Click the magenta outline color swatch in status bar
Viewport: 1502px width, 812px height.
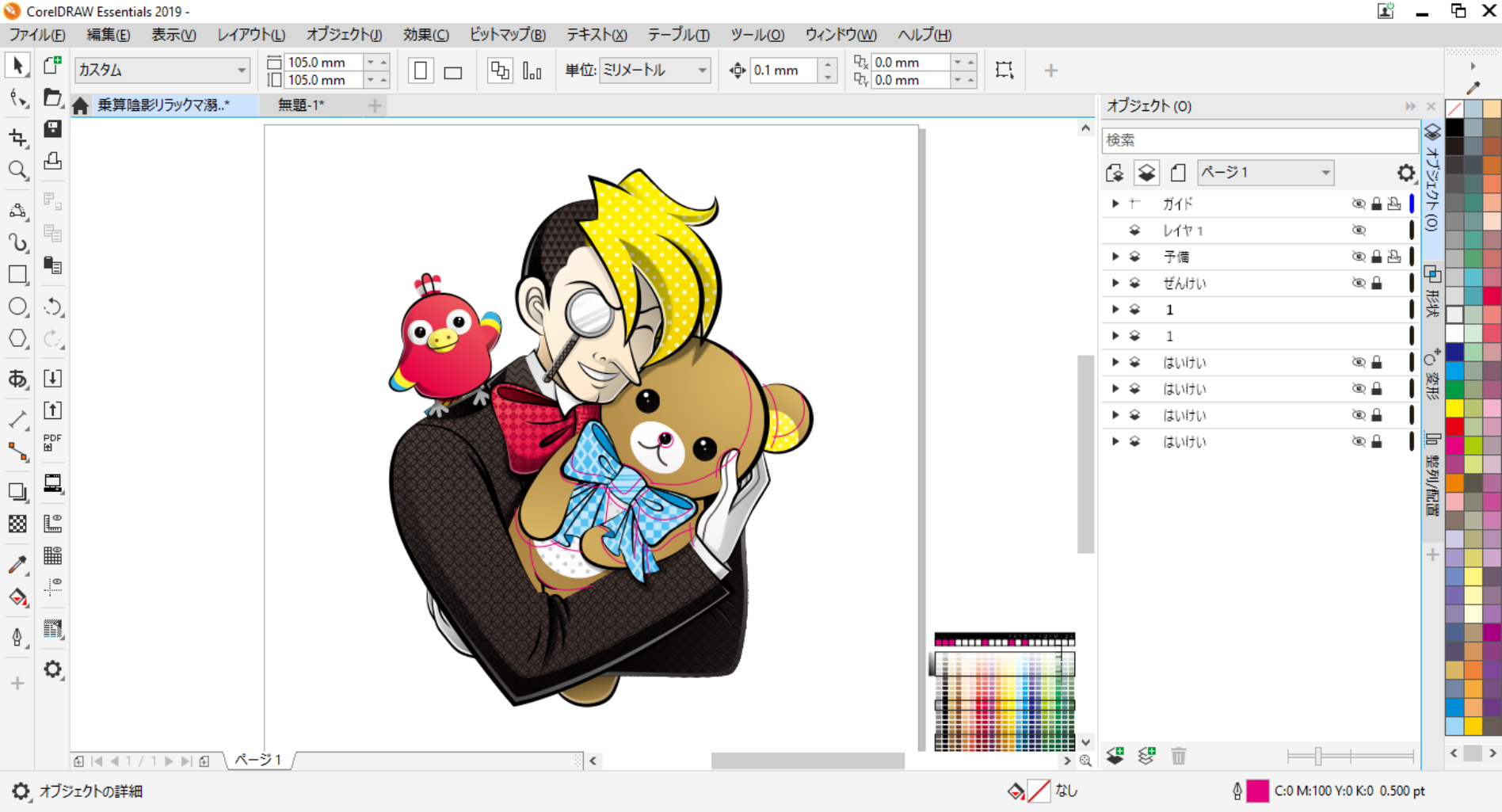[x=1258, y=791]
